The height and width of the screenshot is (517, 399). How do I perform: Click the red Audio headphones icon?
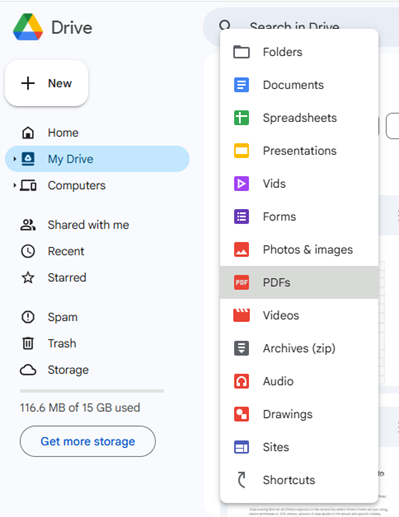(x=241, y=381)
